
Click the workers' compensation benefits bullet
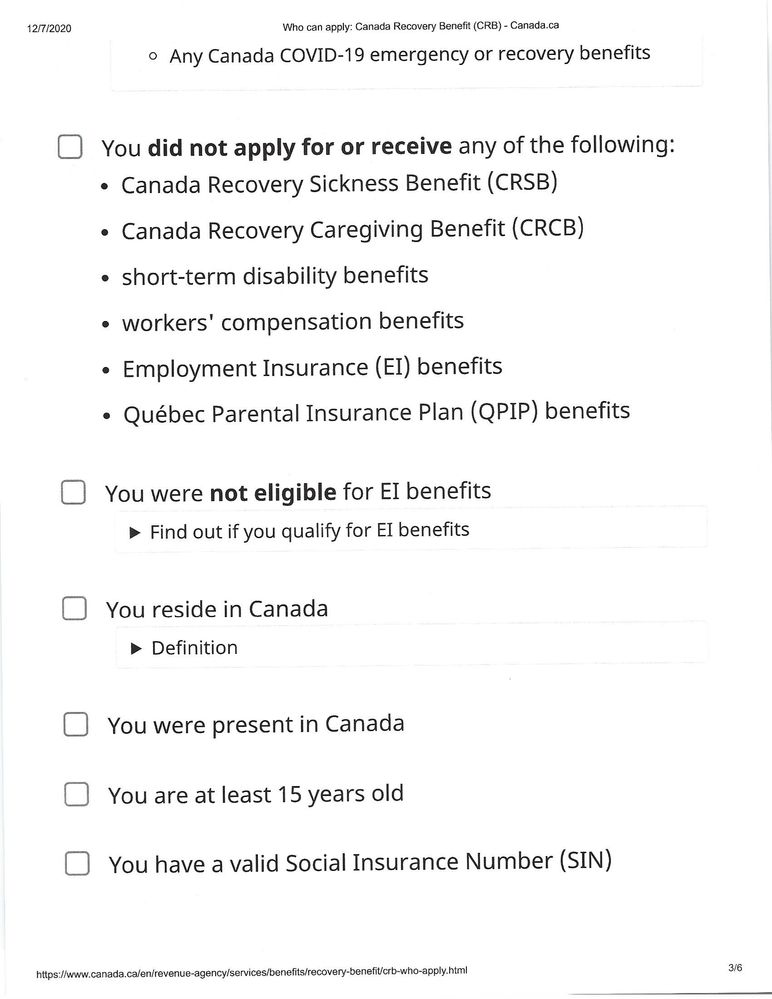[292, 322]
